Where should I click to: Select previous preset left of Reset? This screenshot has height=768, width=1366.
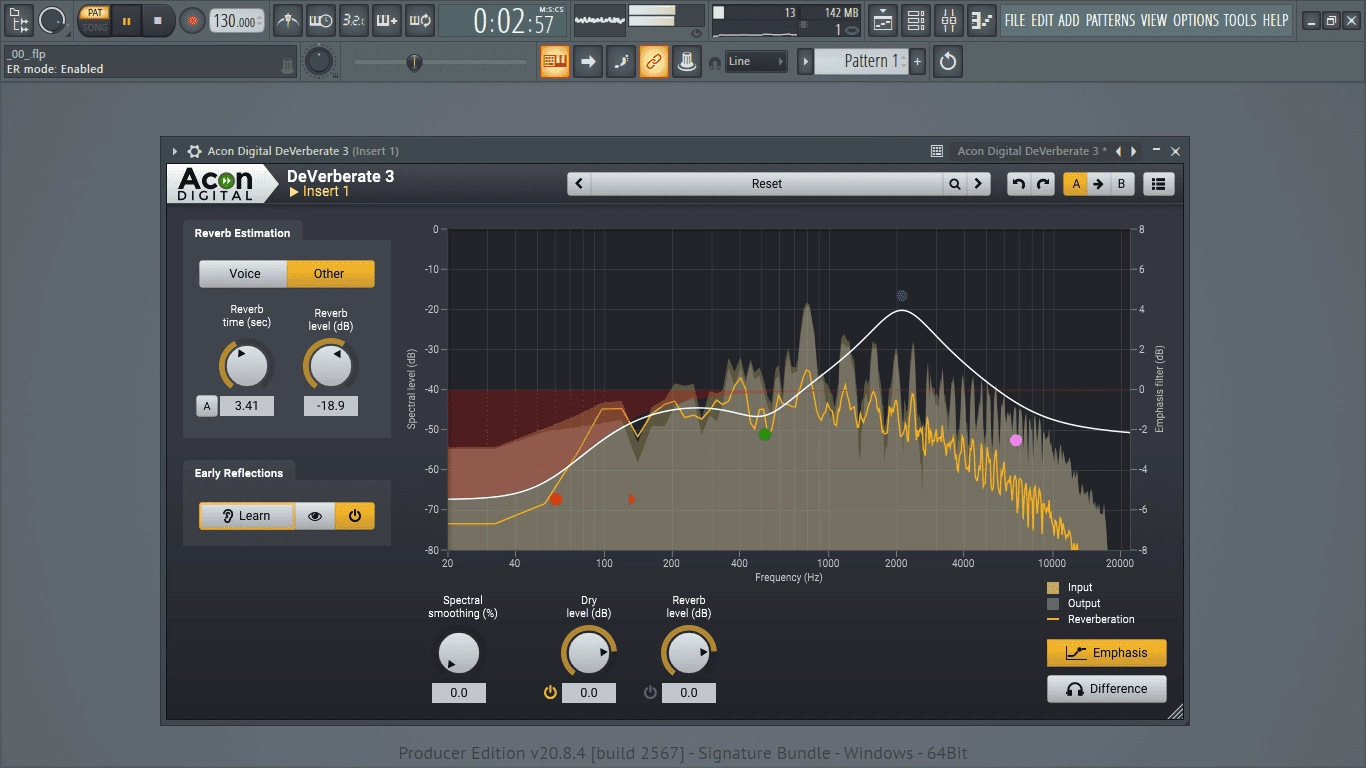point(579,184)
